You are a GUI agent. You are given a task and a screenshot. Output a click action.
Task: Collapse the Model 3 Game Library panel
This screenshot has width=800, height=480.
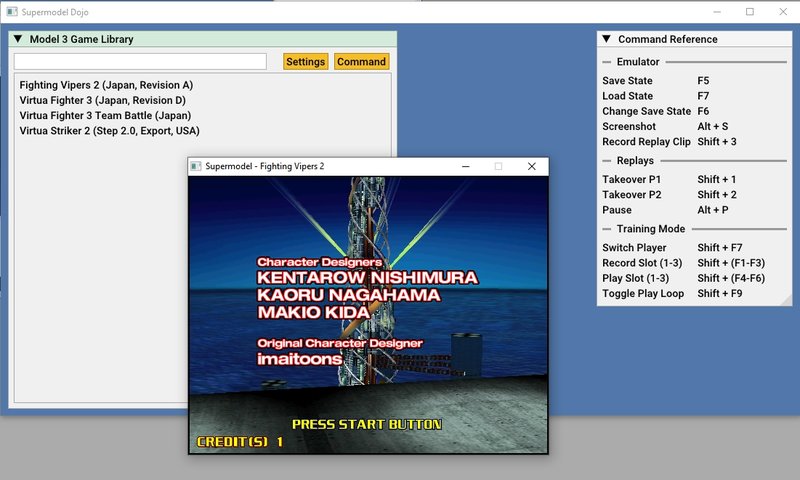click(18, 39)
